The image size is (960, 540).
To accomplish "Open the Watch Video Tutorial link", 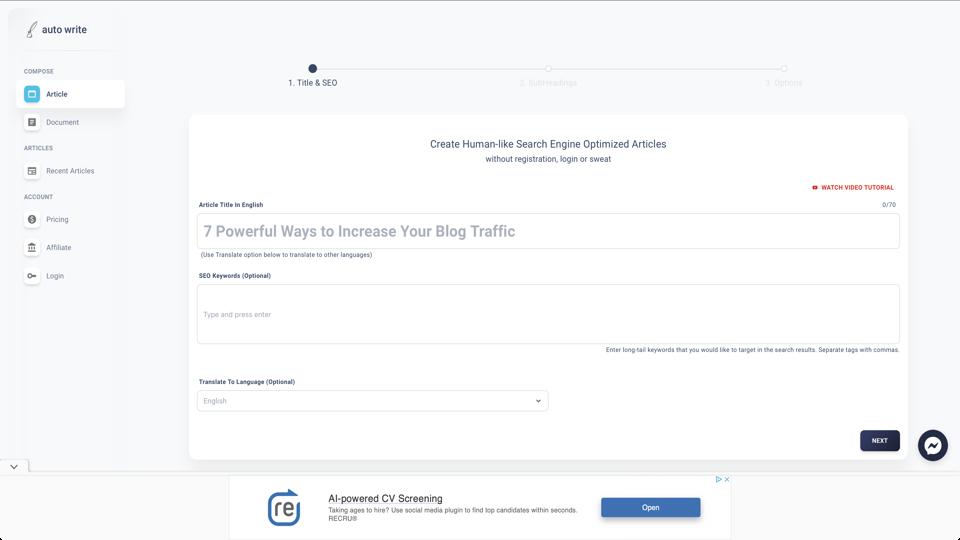I will 853,187.
